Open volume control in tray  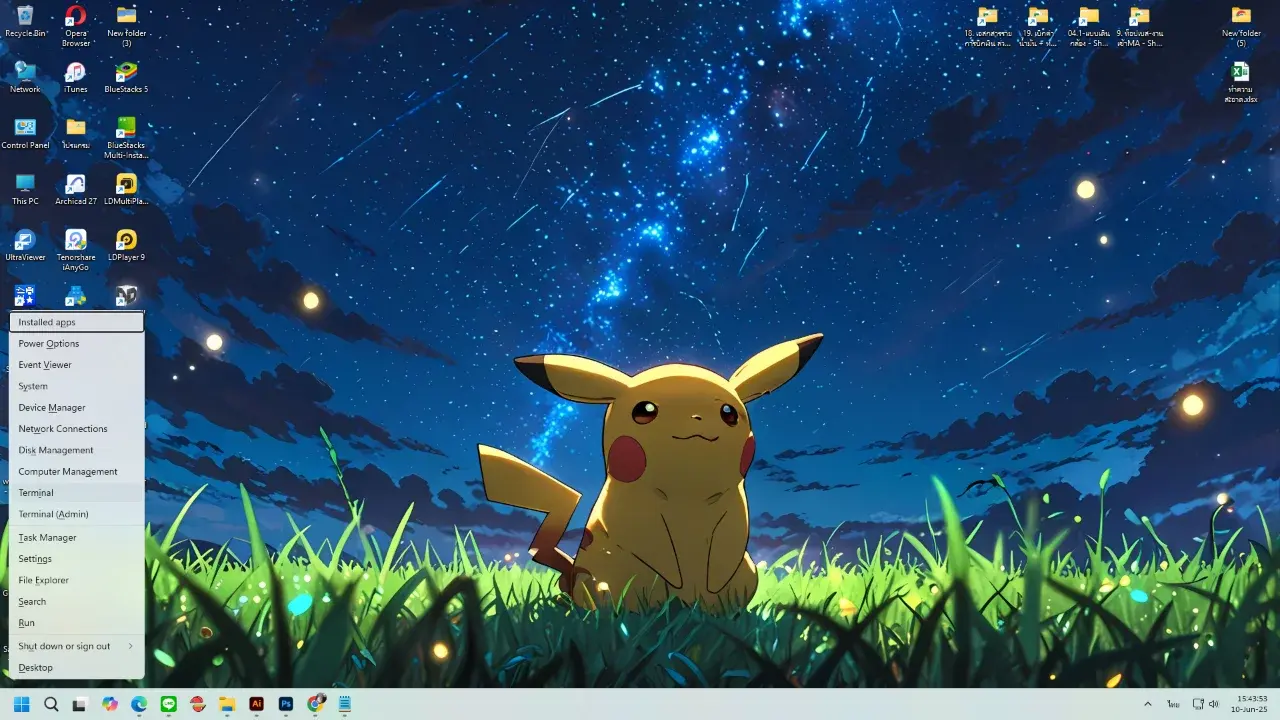pos(1213,704)
